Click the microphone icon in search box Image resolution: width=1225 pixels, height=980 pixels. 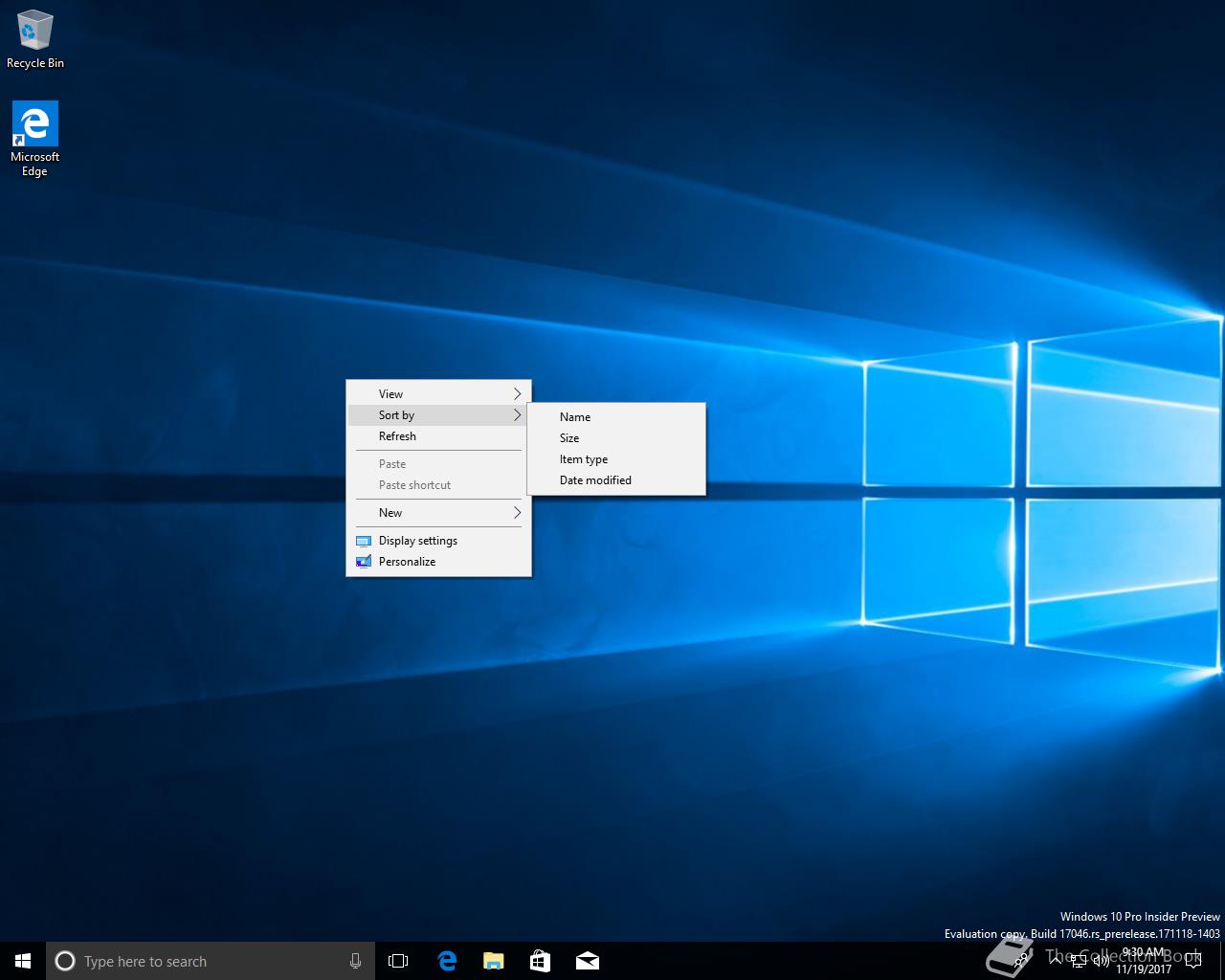pos(355,961)
